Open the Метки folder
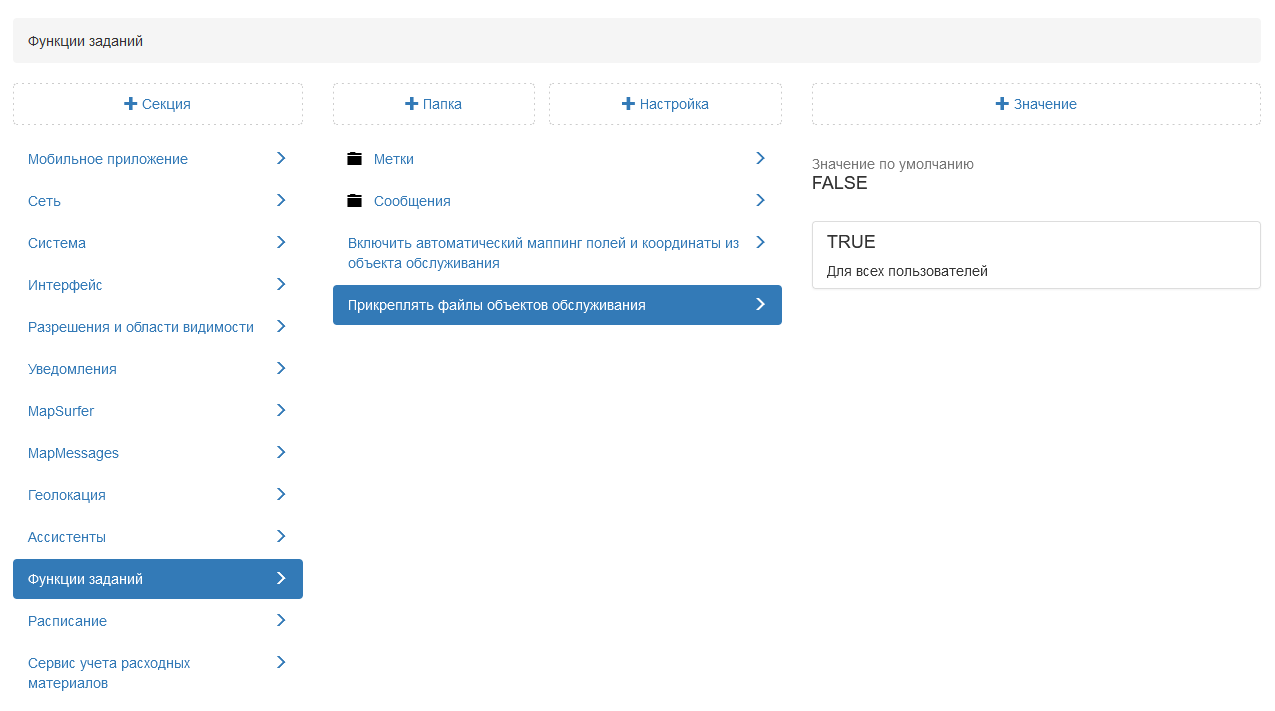Image resolution: width=1275 pixels, height=711 pixels. tap(557, 159)
